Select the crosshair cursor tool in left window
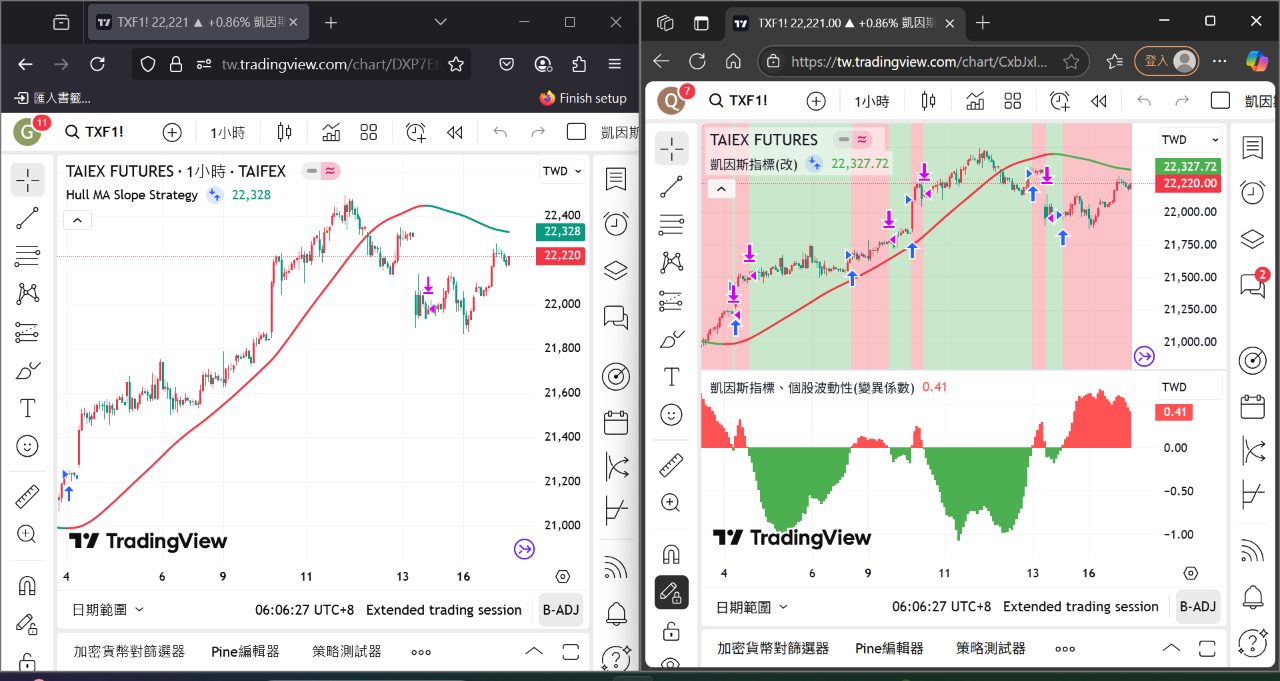 tap(28, 180)
